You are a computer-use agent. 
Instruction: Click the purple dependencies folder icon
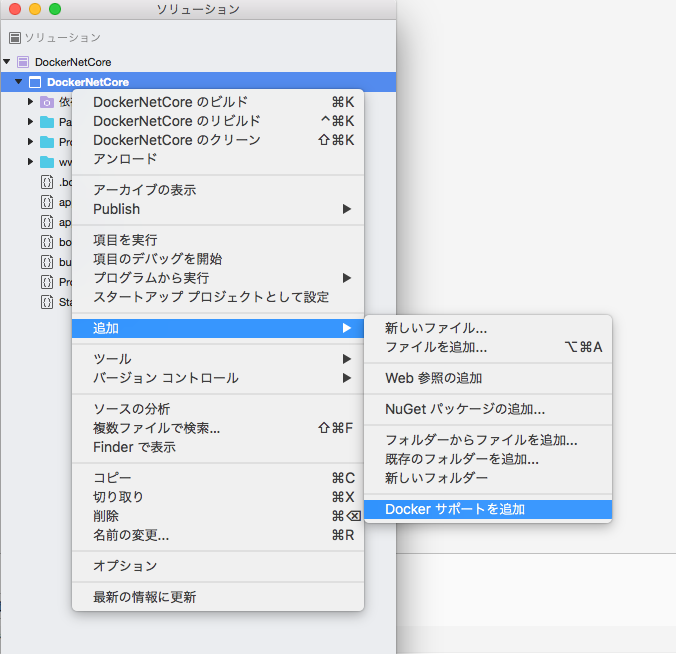(47, 102)
